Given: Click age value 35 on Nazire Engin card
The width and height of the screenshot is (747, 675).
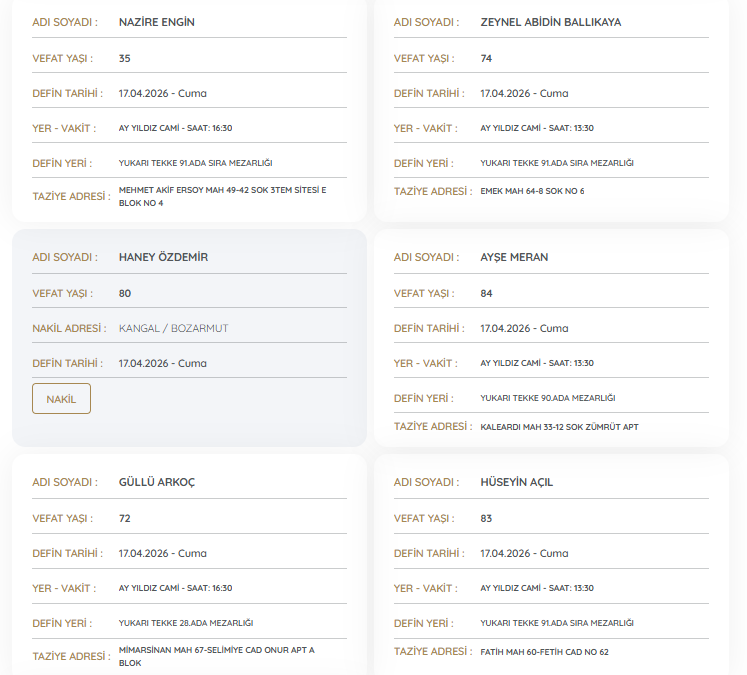Looking at the screenshot, I should pyautogui.click(x=124, y=58).
